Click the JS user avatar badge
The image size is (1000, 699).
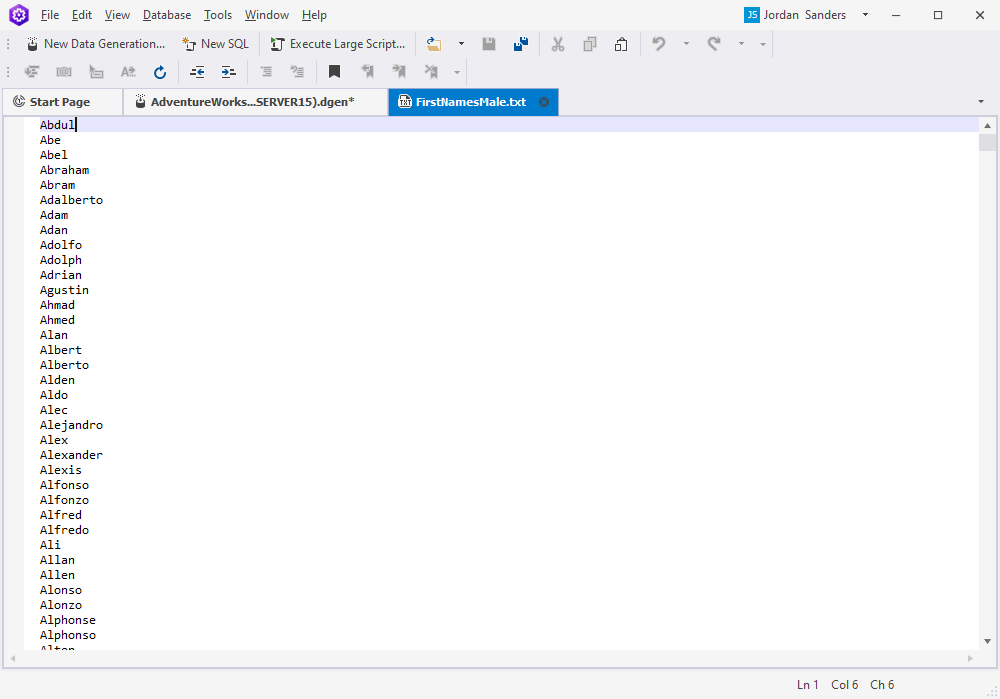tap(752, 15)
